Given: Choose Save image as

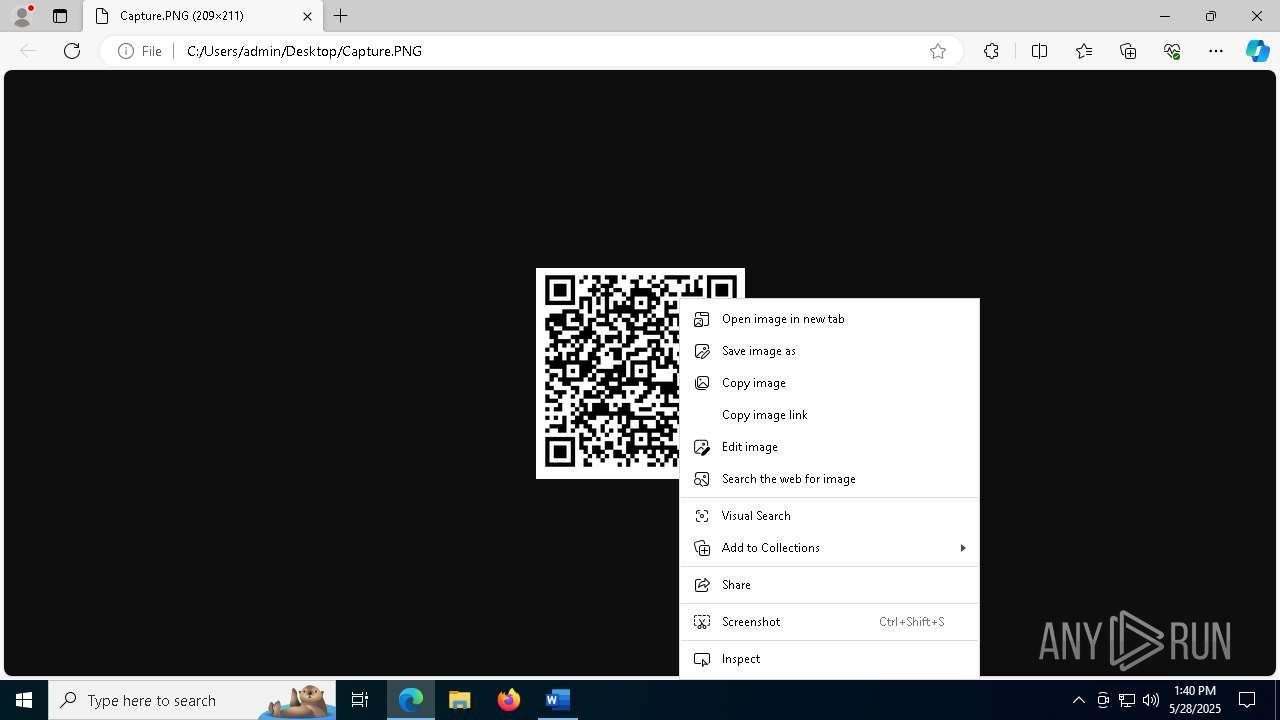Looking at the screenshot, I should pos(829,351).
